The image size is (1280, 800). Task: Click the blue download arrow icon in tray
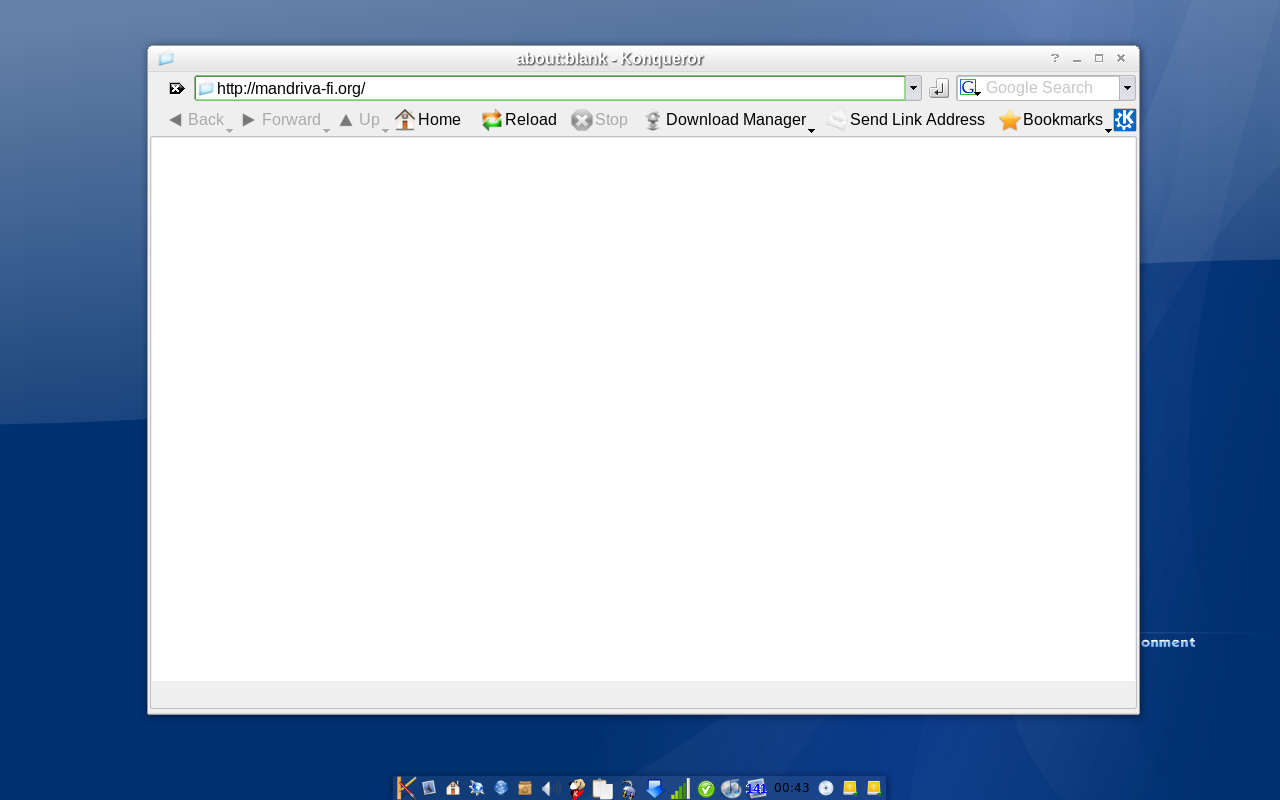point(654,789)
